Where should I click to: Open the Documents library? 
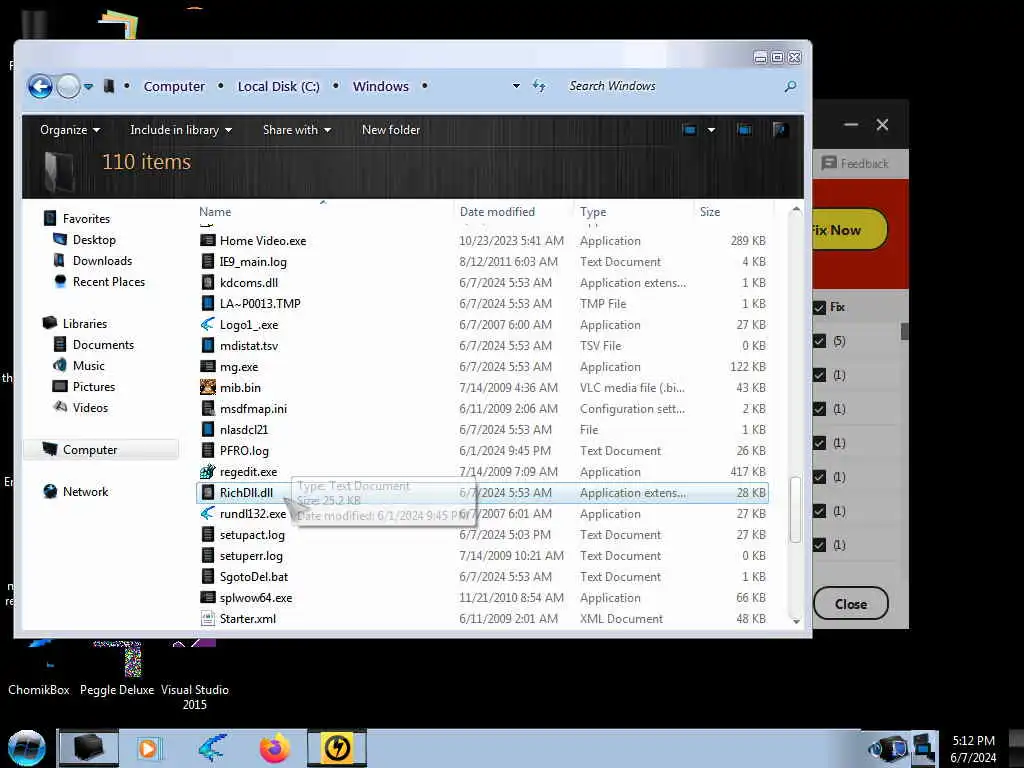coord(103,344)
